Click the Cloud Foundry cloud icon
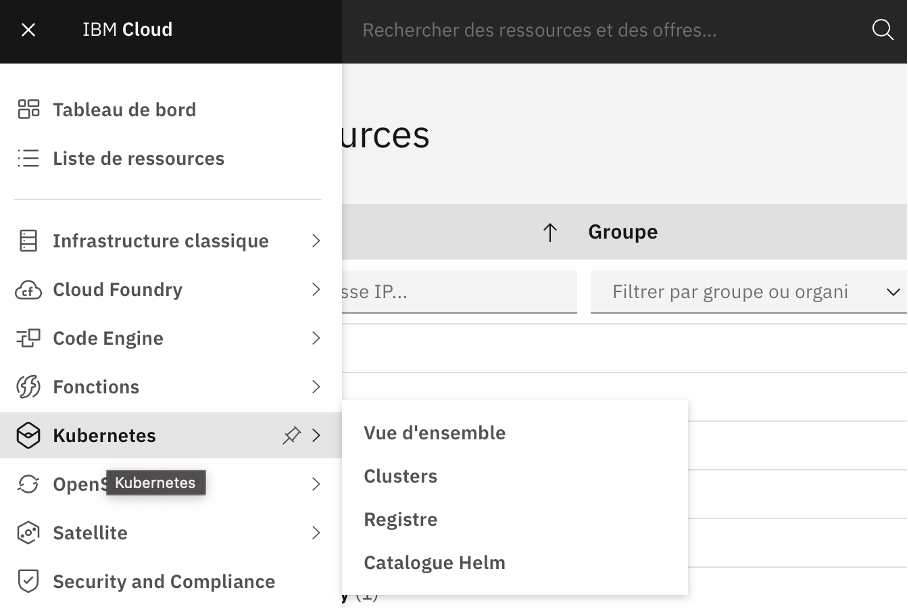This screenshot has width=908, height=608. [28, 290]
